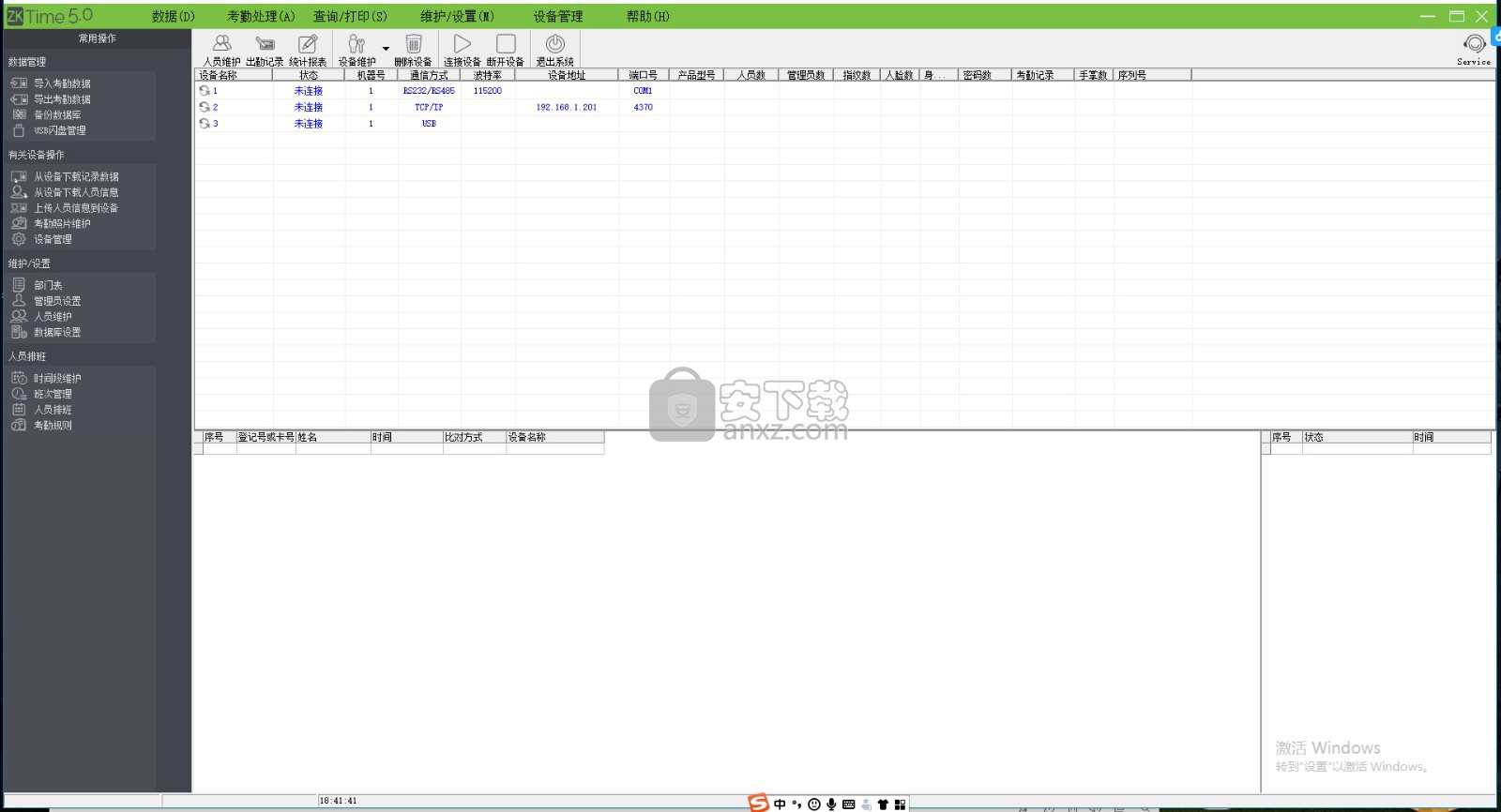Open the 设备管理 menu in menu bar
This screenshot has width=1501, height=812.
pyautogui.click(x=558, y=16)
